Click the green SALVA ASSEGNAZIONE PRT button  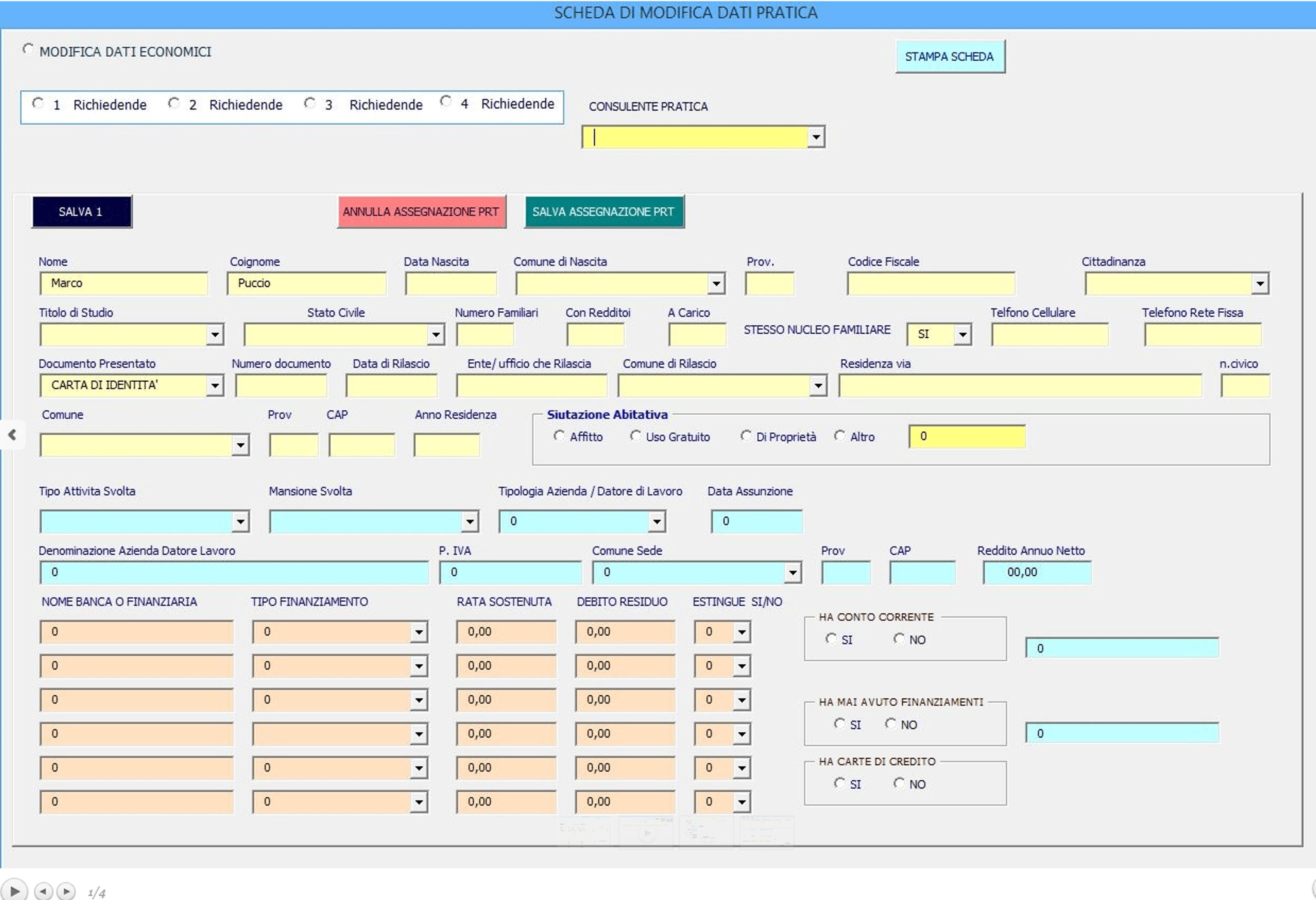604,212
